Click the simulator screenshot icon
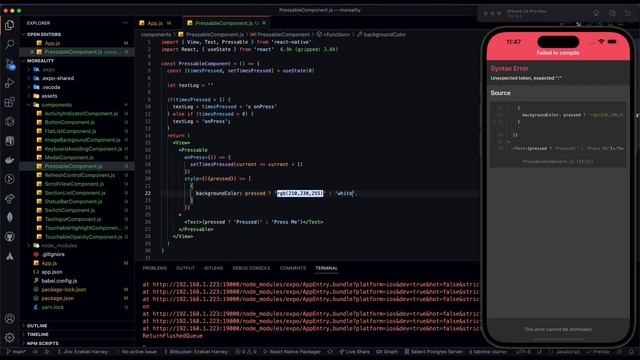 click(x=612, y=13)
